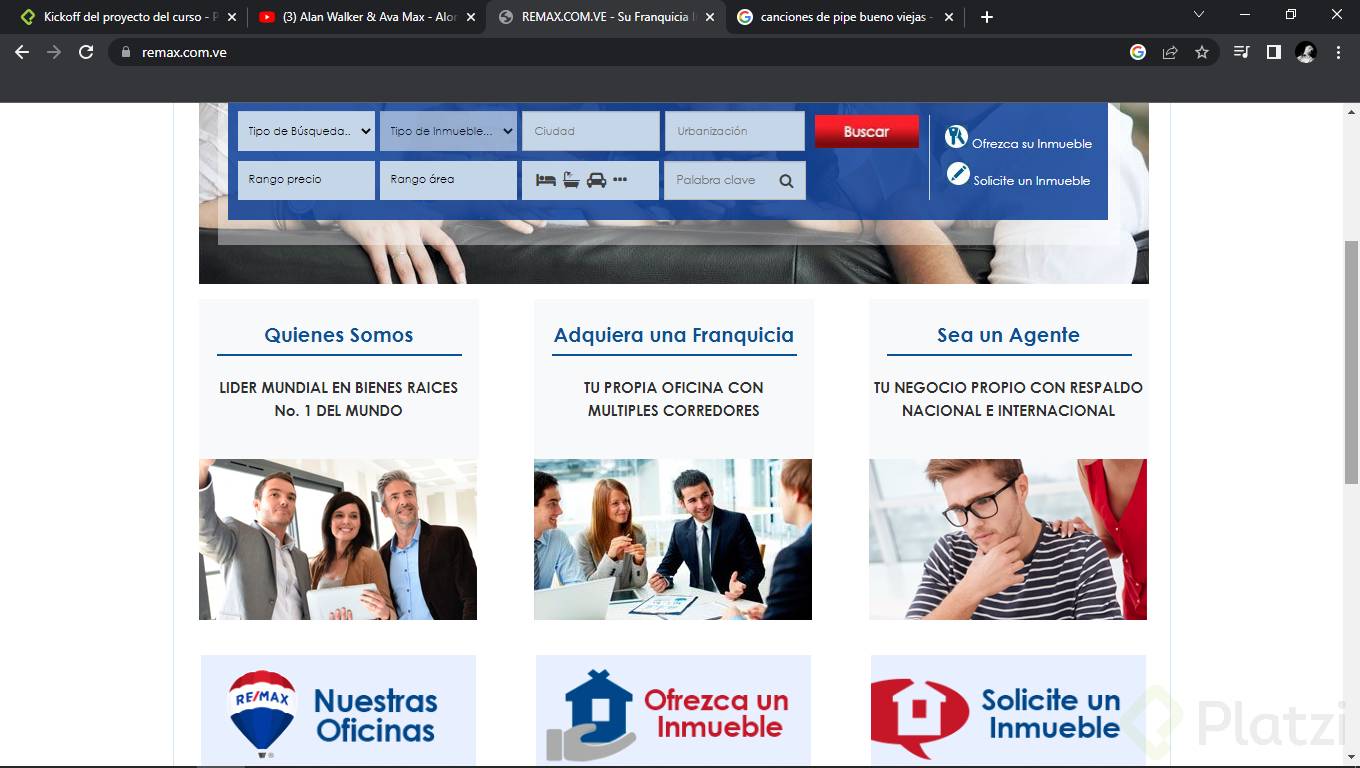
Task: Click the magnifier icon in Palabra clave
Action: tap(787, 181)
